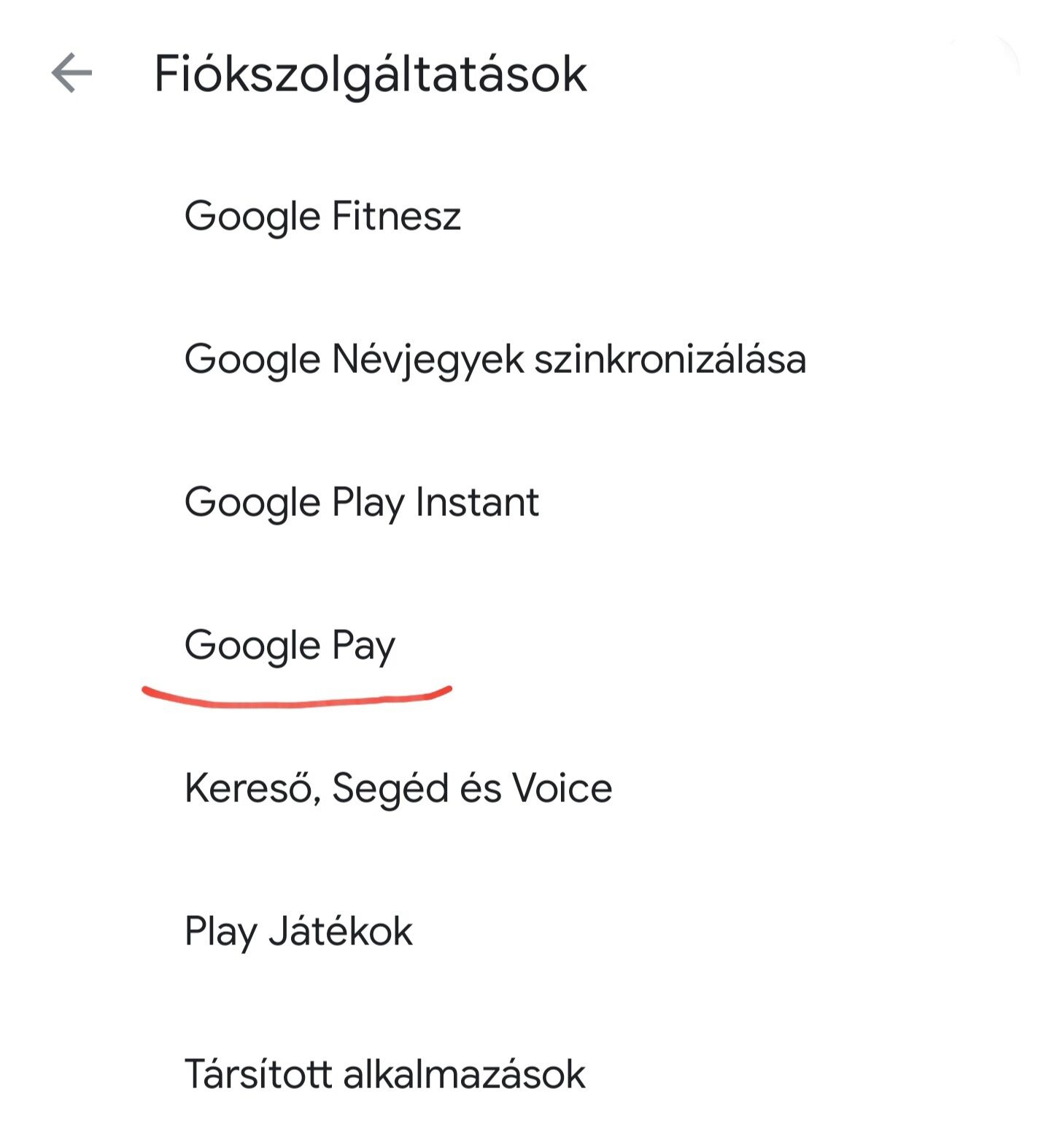The image size is (1049, 1148).
Task: Select the Play Instant service row
Action: point(524,502)
